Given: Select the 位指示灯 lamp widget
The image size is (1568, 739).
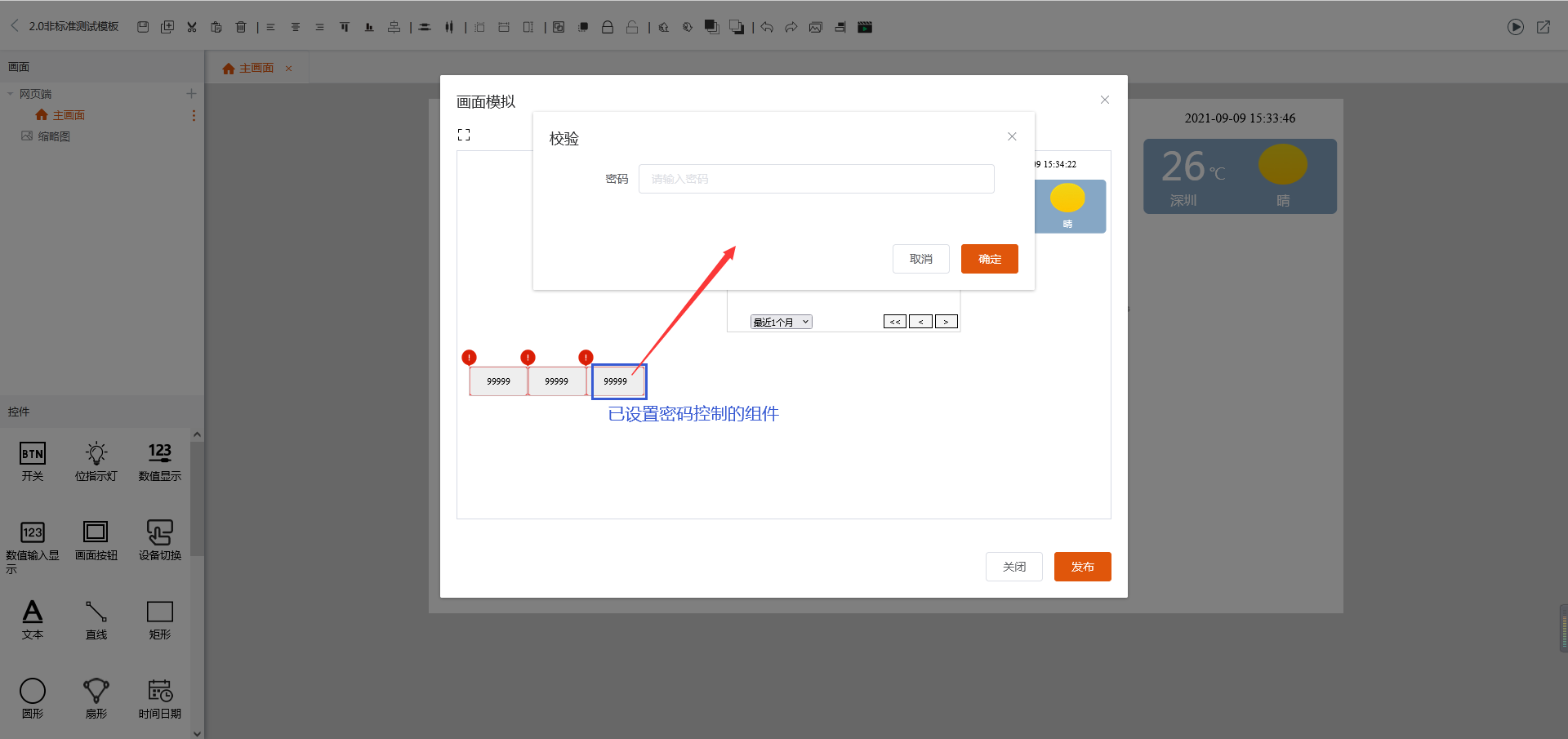Looking at the screenshot, I should 96,461.
